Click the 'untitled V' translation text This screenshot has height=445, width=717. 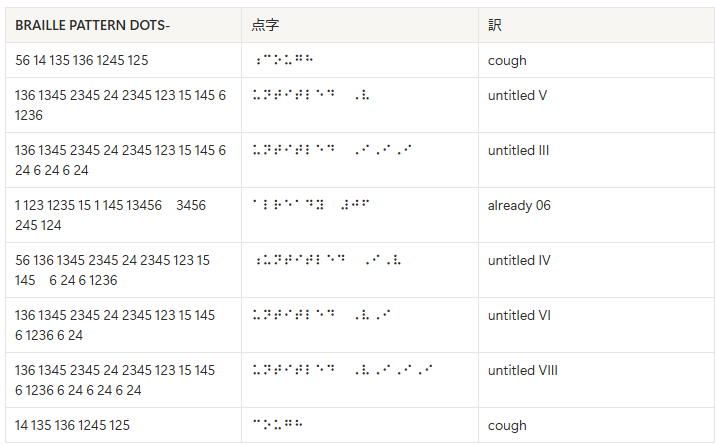(x=517, y=95)
